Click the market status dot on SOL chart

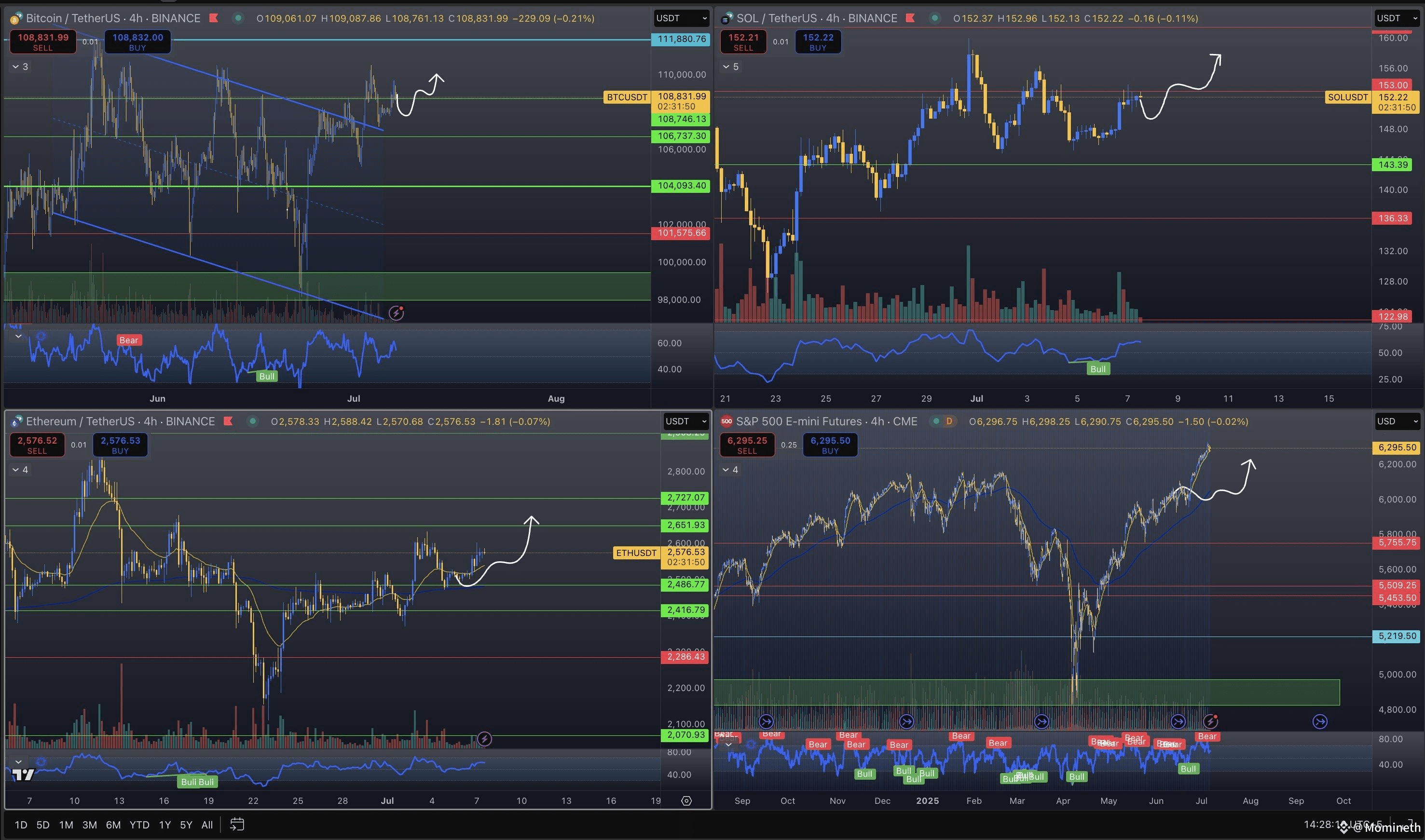[x=935, y=18]
